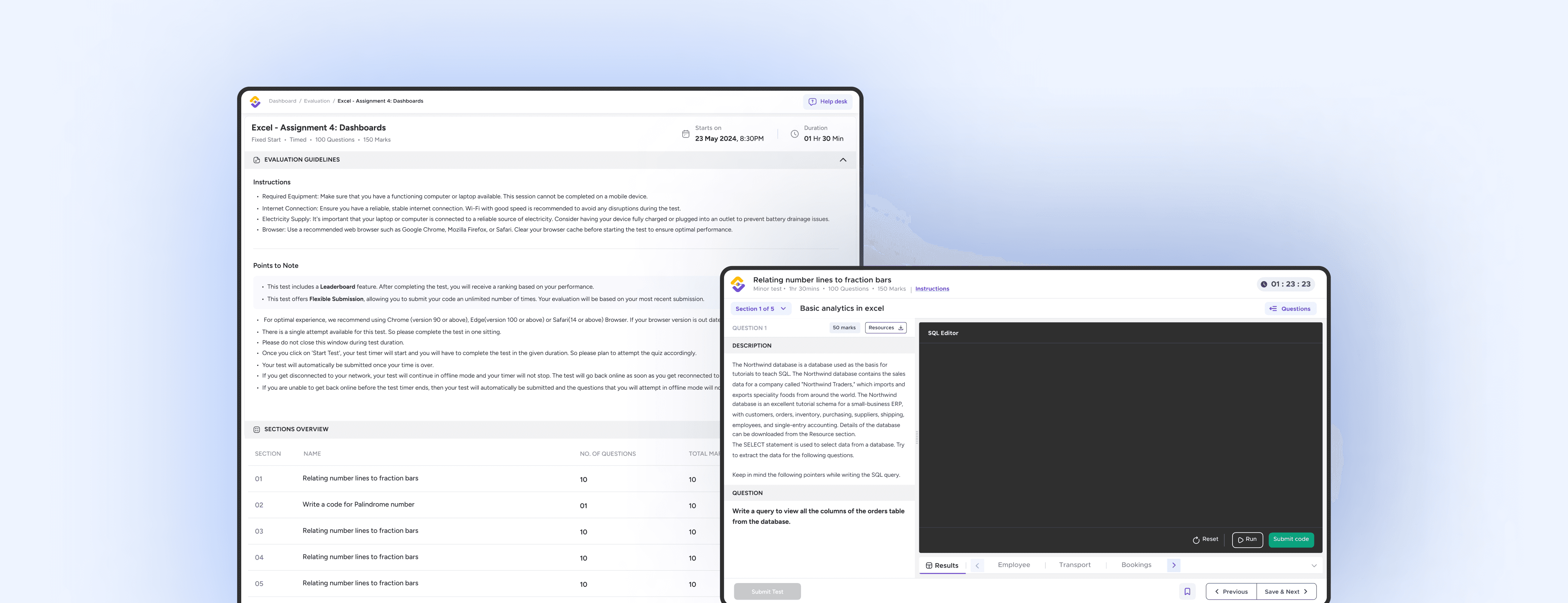Open the Section 1 of 5 dropdown
The image size is (1568, 603).
click(760, 309)
